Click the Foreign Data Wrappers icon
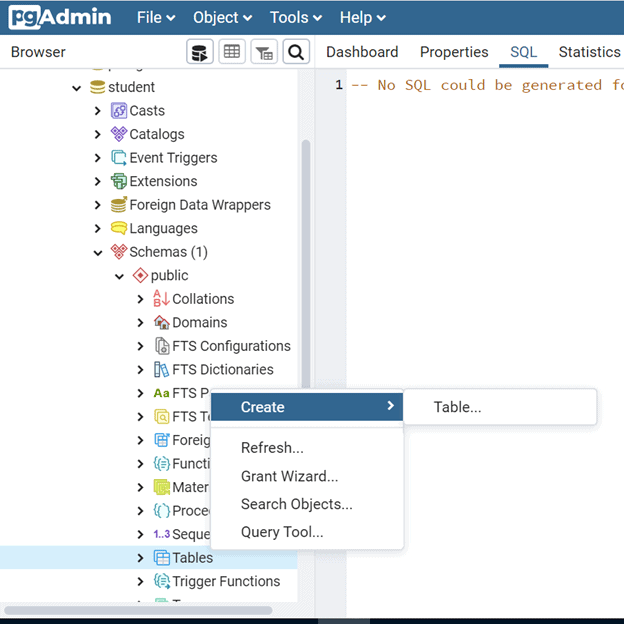The image size is (624, 624). pos(119,205)
